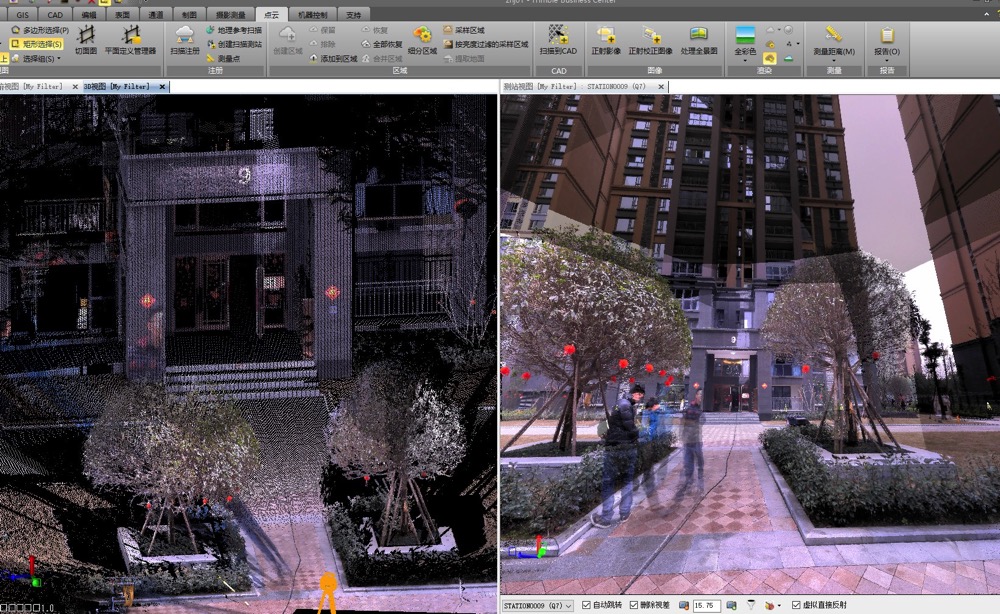Click the 正射校正图像 ortho-rectified image tool
This screenshot has height=614, width=1000.
coord(651,40)
